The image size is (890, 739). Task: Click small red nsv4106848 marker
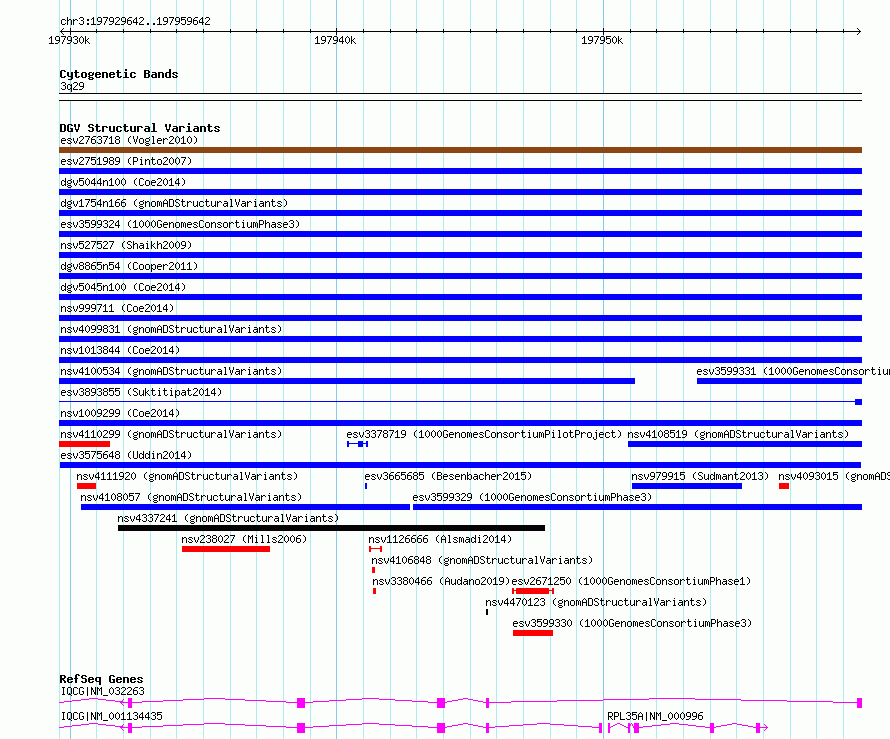[x=373, y=570]
